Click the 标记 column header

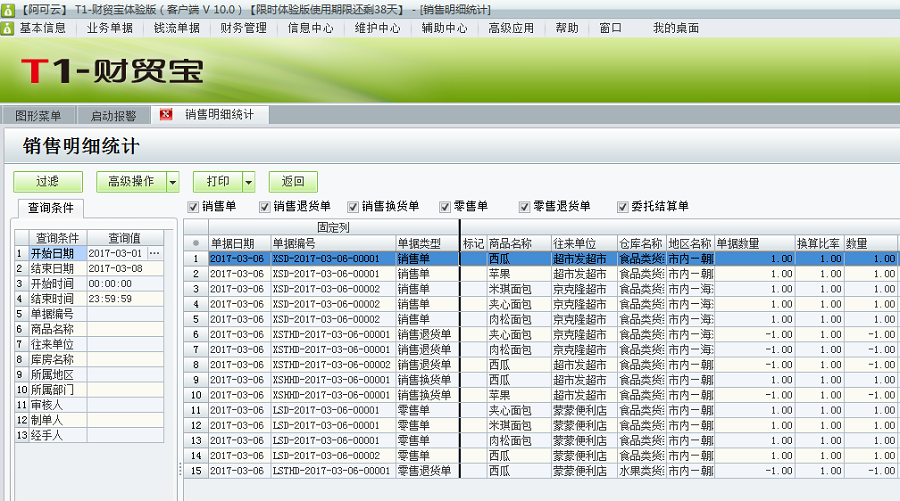click(474, 243)
